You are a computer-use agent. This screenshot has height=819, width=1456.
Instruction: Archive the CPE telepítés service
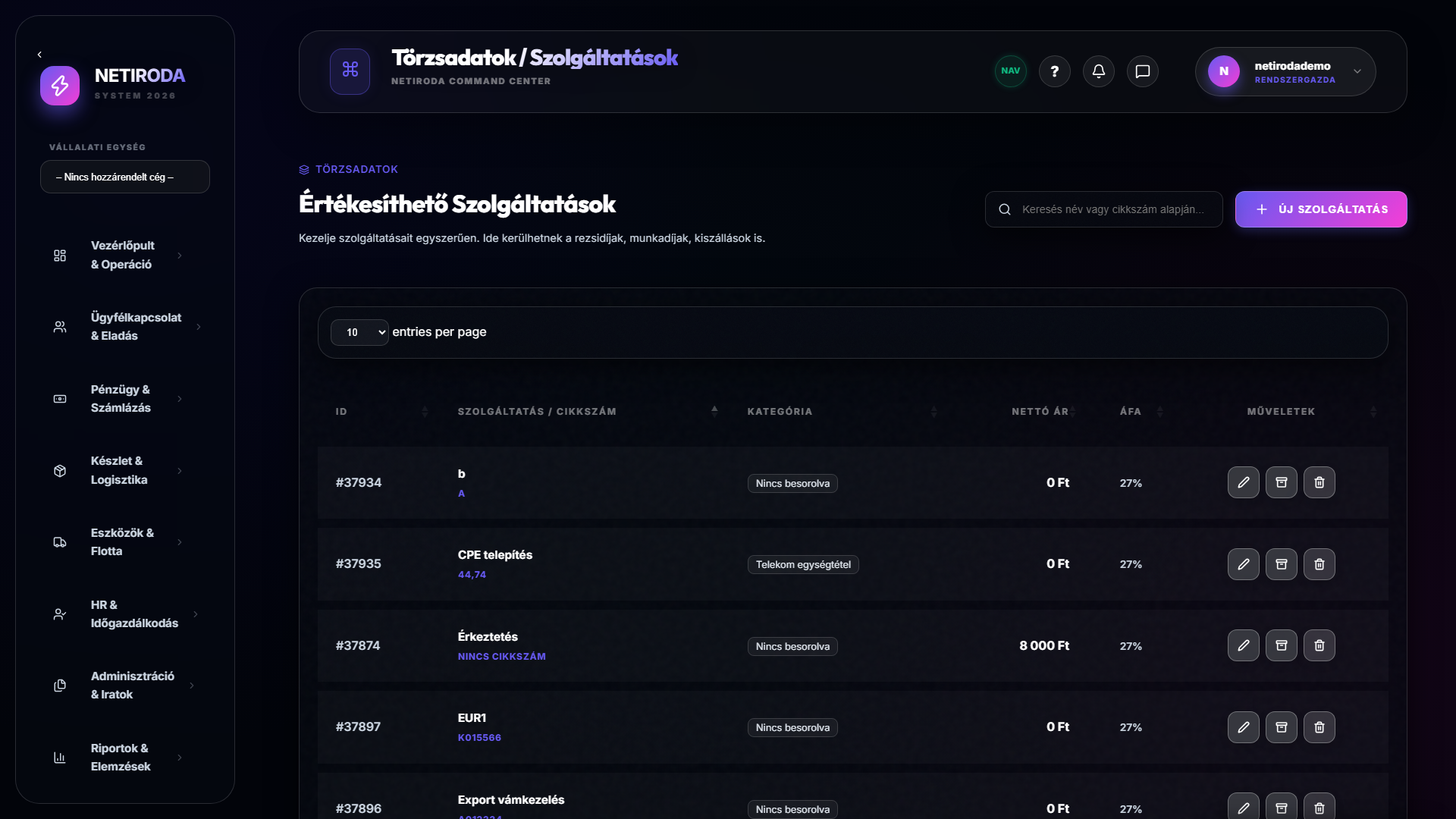[x=1281, y=564]
